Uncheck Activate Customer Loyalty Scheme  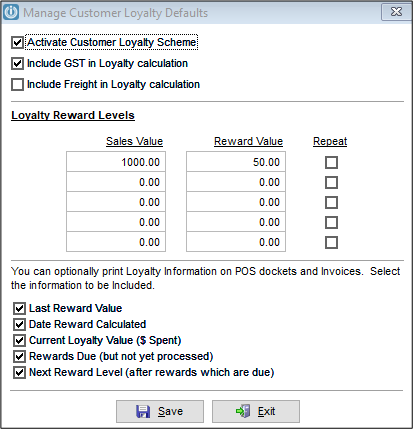pos(17,43)
